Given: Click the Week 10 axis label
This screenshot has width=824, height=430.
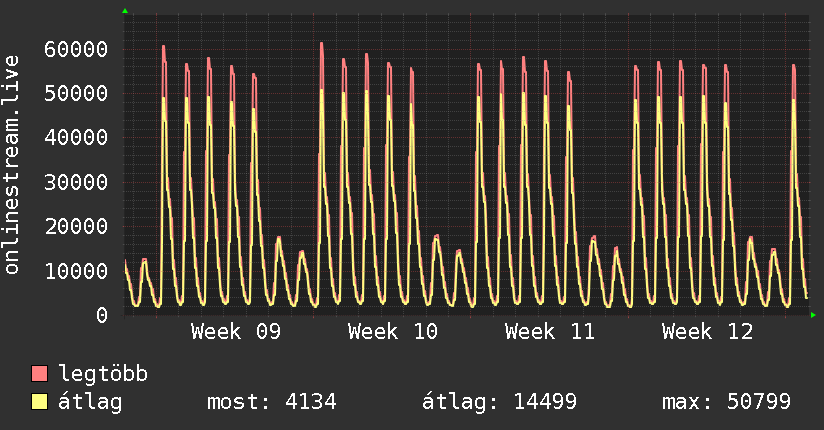Looking at the screenshot, I should click(393, 332).
